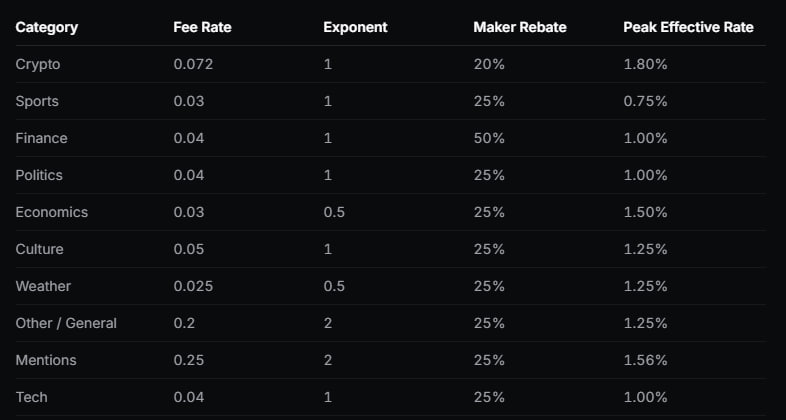
Task: Select the Exponent column header
Action: pyautogui.click(x=355, y=27)
